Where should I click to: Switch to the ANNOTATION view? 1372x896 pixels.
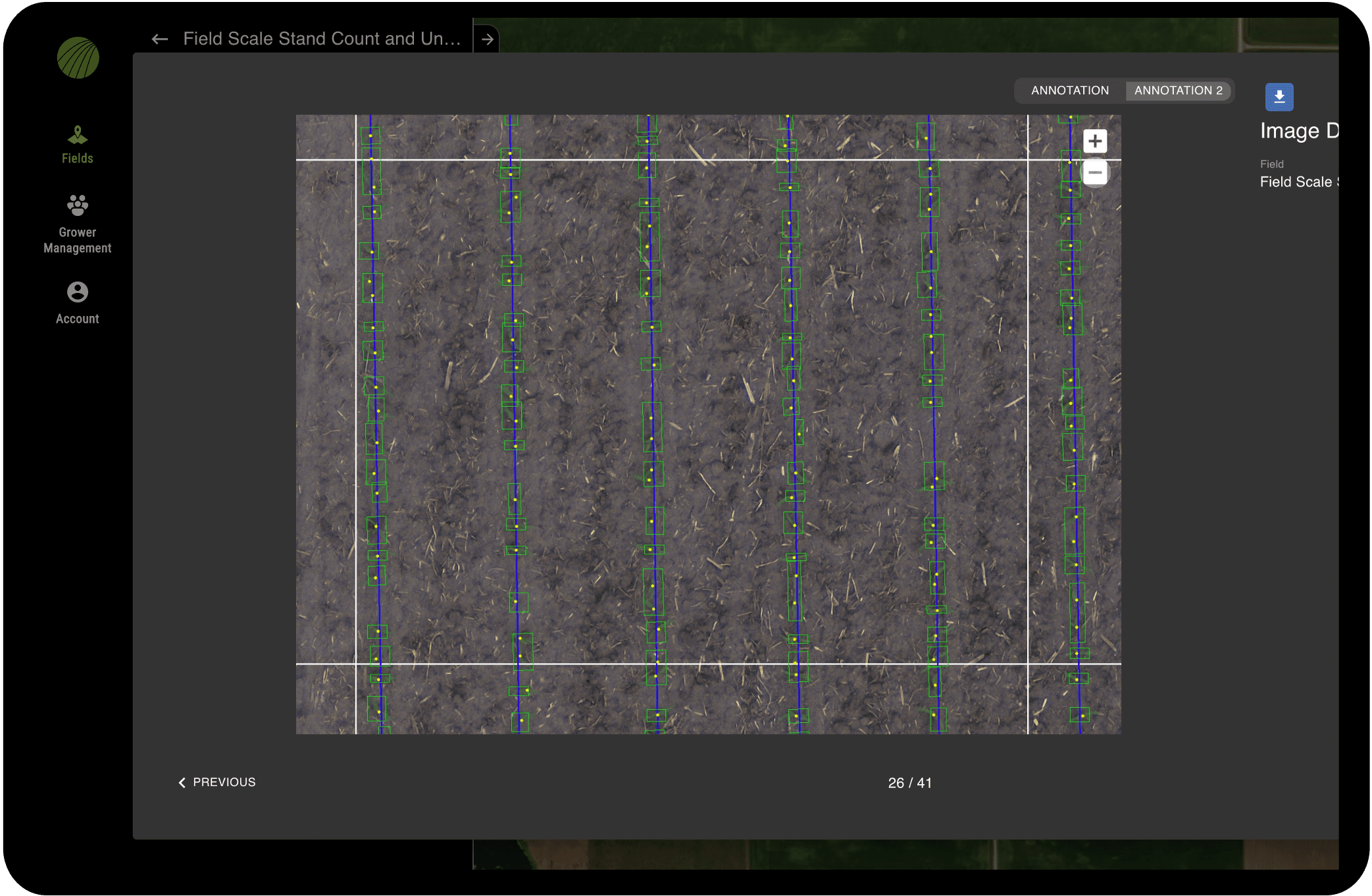tap(1069, 91)
